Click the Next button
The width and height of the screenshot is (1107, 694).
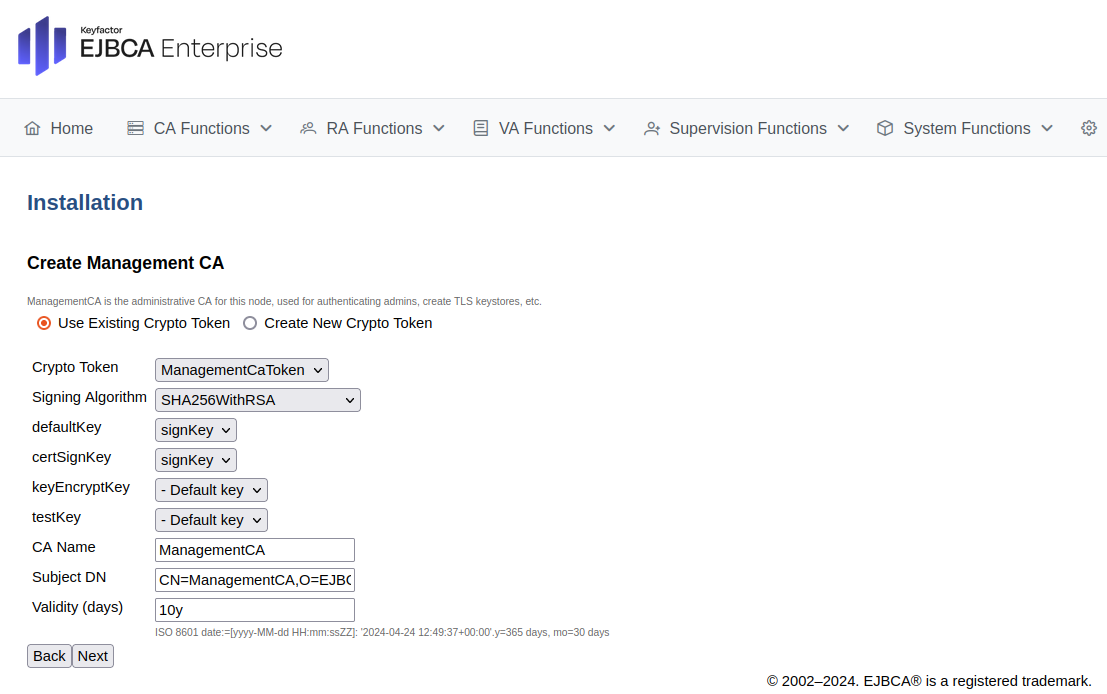(92, 655)
